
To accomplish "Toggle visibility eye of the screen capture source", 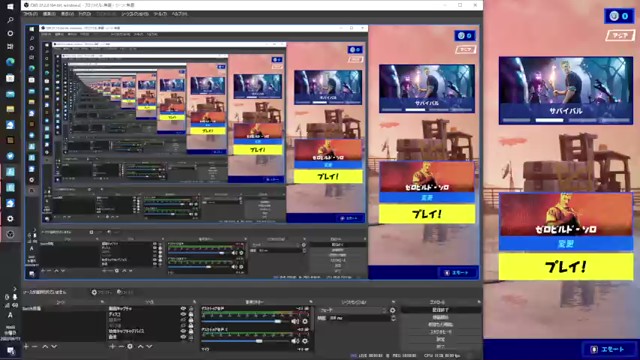I will pyautogui.click(x=183, y=309).
